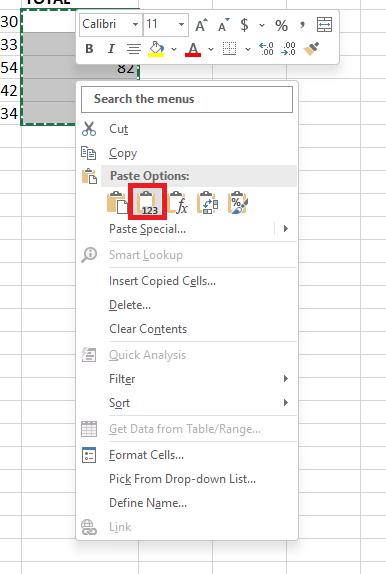Apply red font color
Viewport: 386px width, 574px height.
(x=193, y=49)
